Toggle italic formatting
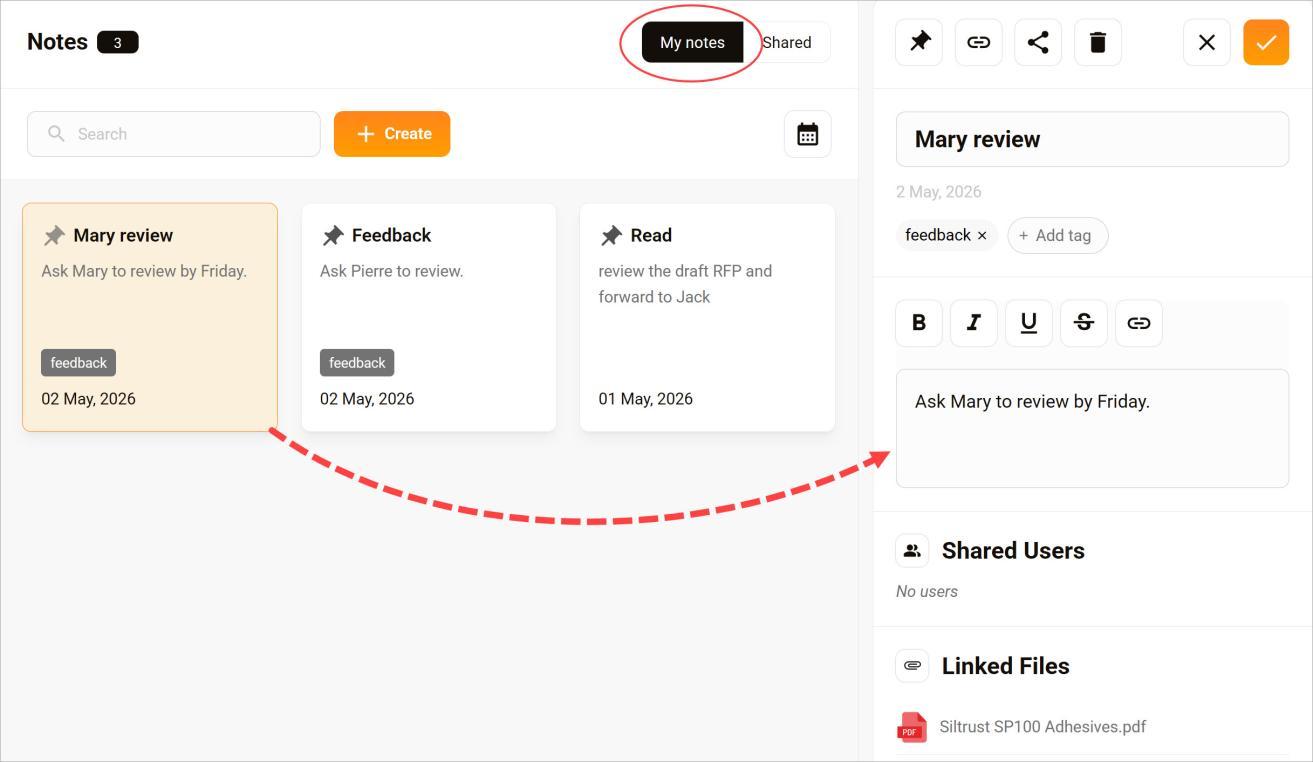The height and width of the screenshot is (762, 1313). [974, 323]
